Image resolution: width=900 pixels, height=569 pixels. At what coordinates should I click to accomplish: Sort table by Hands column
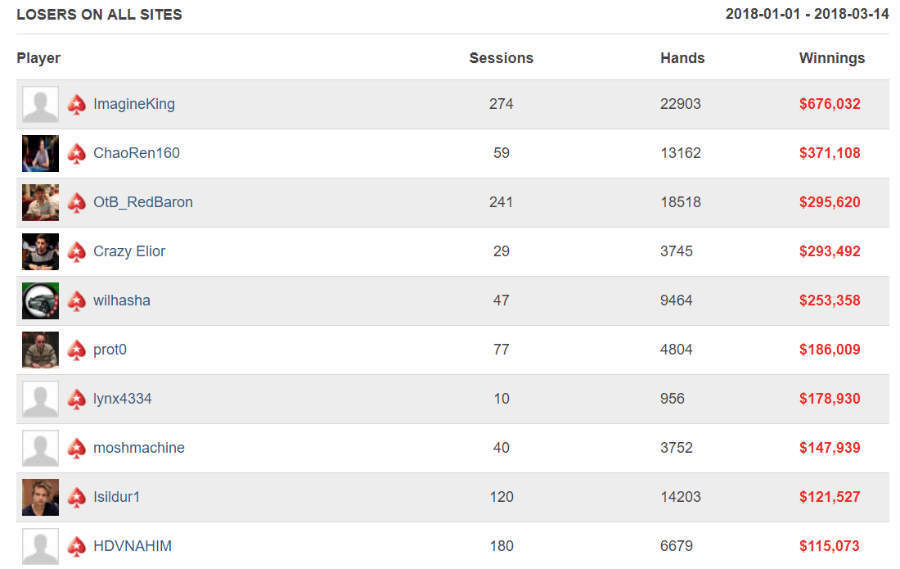682,58
